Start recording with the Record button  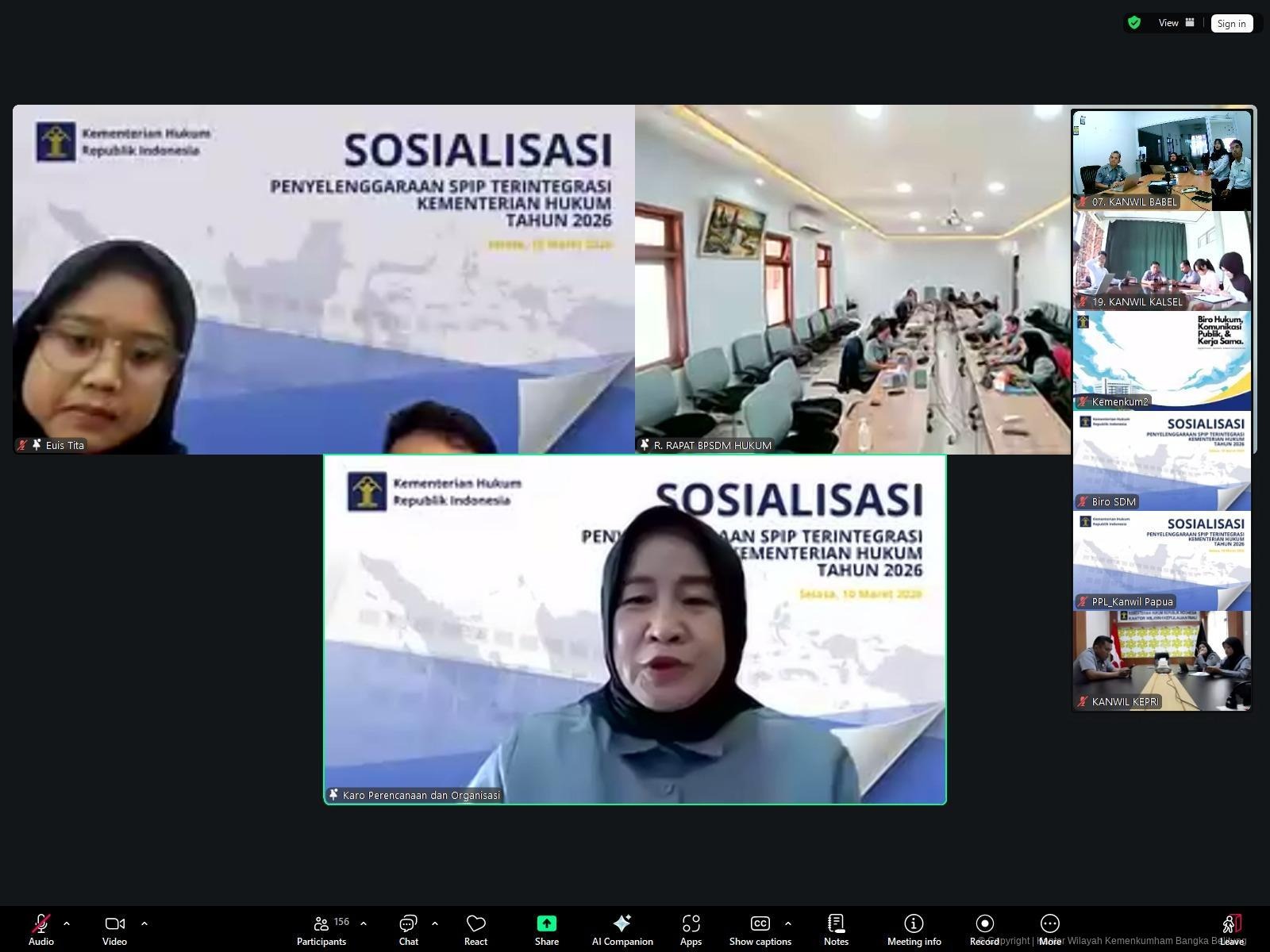pos(984,930)
